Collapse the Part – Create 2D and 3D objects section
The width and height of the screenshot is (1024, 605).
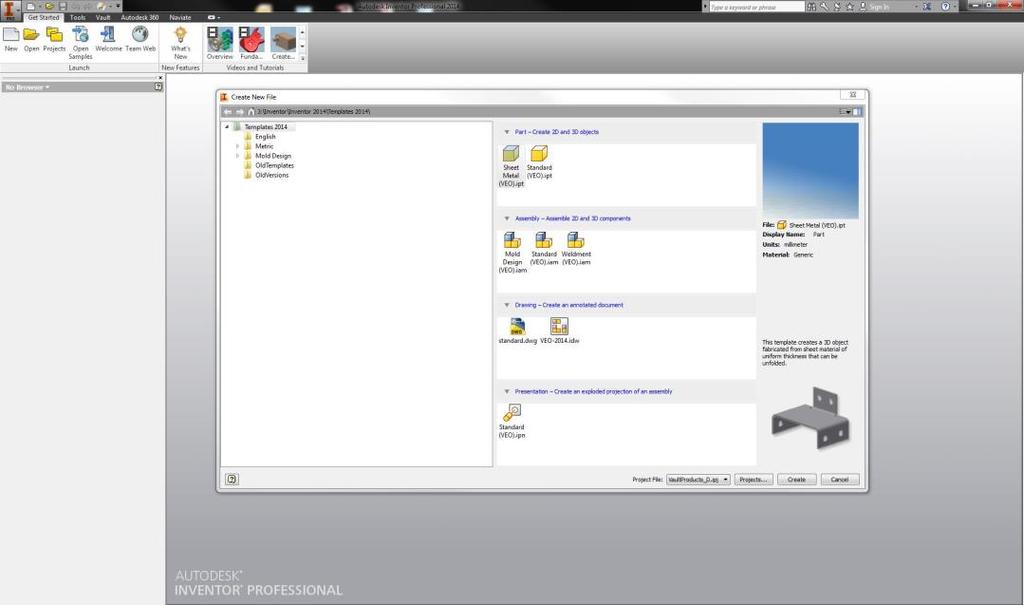pos(507,132)
